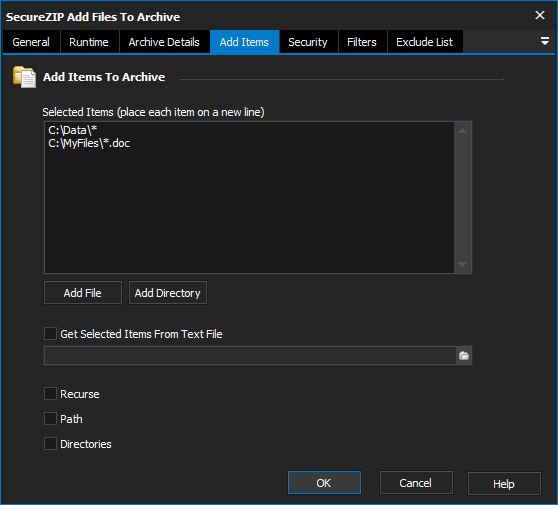Switch to the Runtime tab
Screen dimensions: 558x505
point(89,42)
